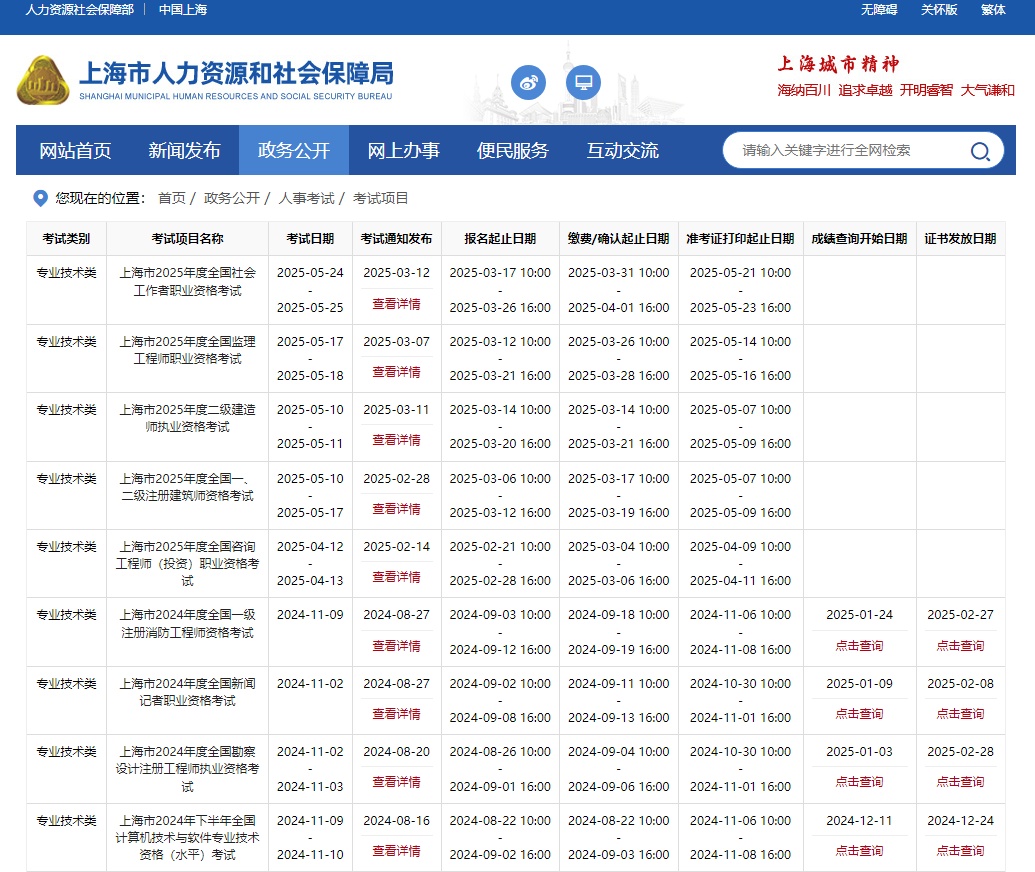
Task: Click the slogan heading 上海城市精神
Action: (838, 64)
